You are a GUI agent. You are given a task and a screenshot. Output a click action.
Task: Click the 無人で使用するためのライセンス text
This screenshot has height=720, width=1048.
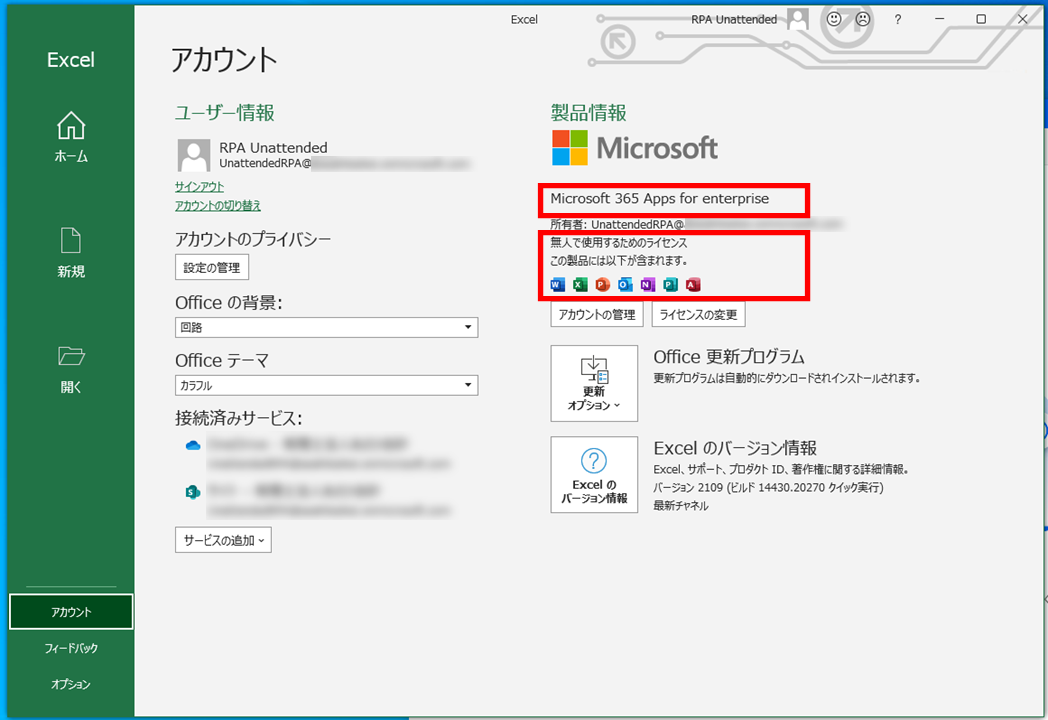(x=618, y=242)
